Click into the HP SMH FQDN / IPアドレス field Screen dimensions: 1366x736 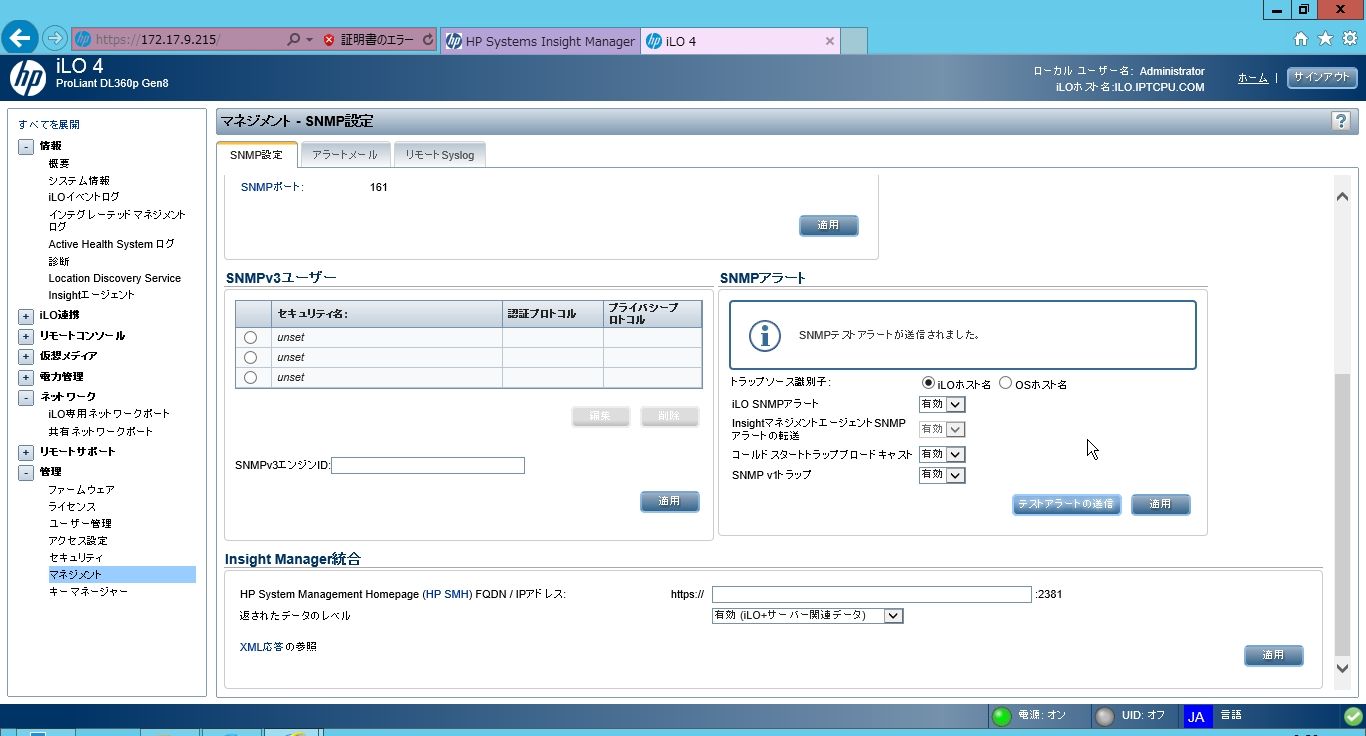click(871, 595)
